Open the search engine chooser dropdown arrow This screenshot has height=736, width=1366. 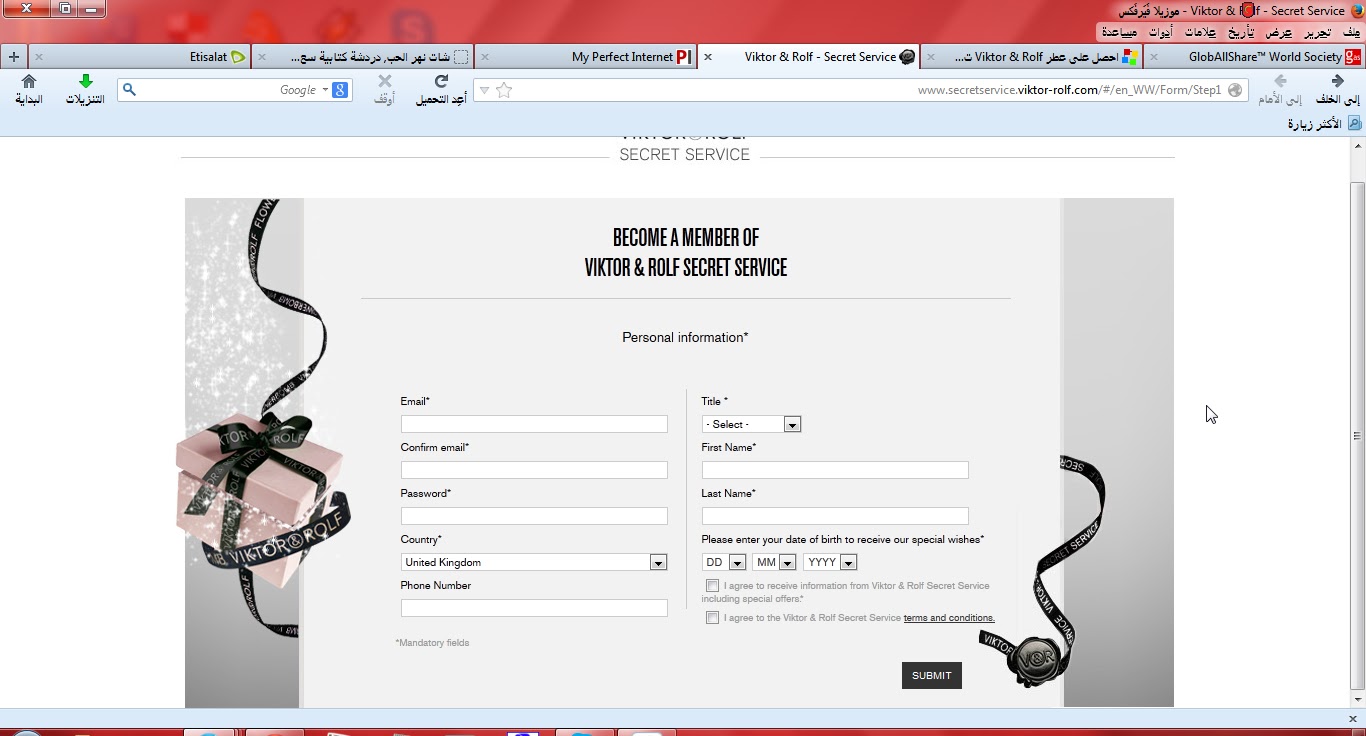(325, 90)
